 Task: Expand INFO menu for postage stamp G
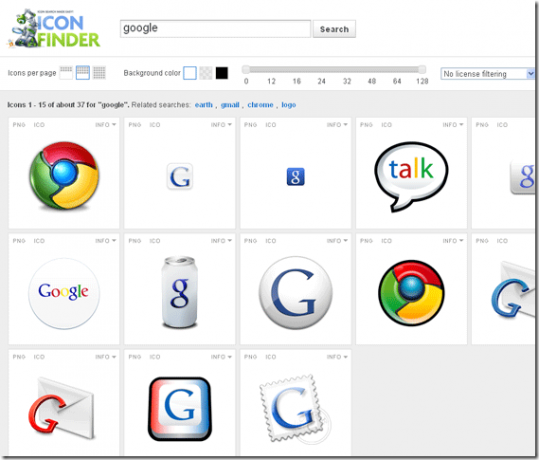click(337, 357)
